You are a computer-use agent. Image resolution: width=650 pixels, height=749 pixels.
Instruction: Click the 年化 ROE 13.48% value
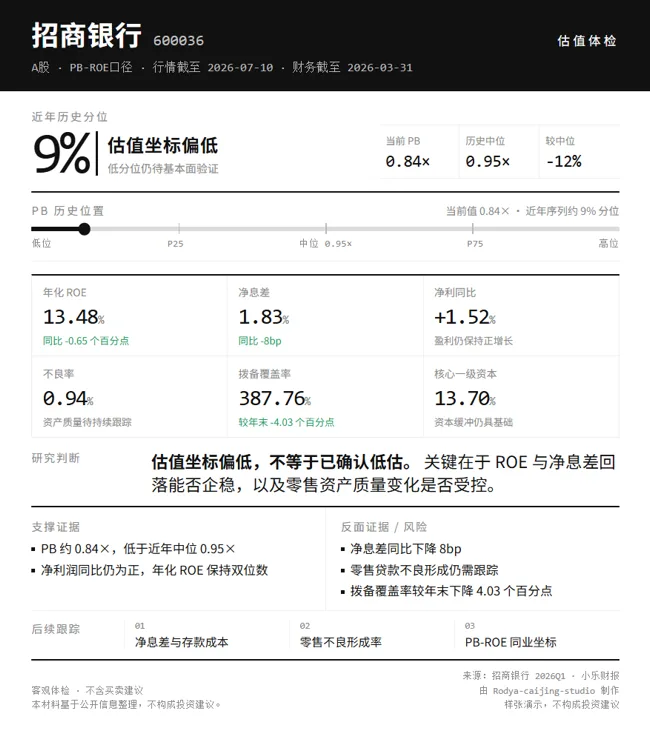click(x=74, y=317)
